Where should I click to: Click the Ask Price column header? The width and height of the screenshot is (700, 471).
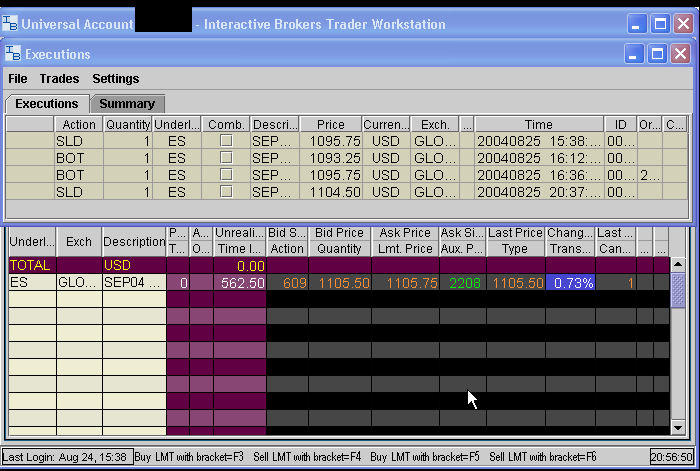coord(405,233)
